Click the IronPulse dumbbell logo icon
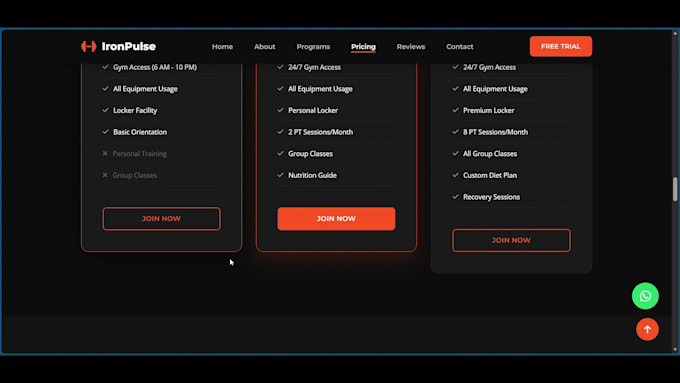This screenshot has width=680, height=383. click(88, 46)
